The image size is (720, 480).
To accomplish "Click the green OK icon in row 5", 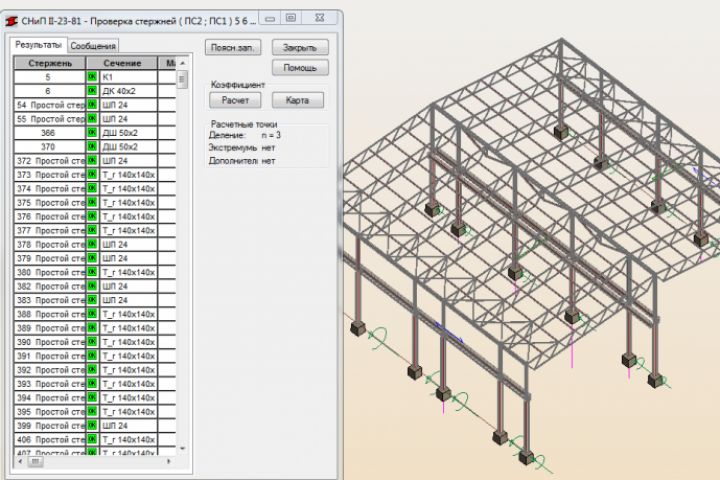I will [x=92, y=77].
